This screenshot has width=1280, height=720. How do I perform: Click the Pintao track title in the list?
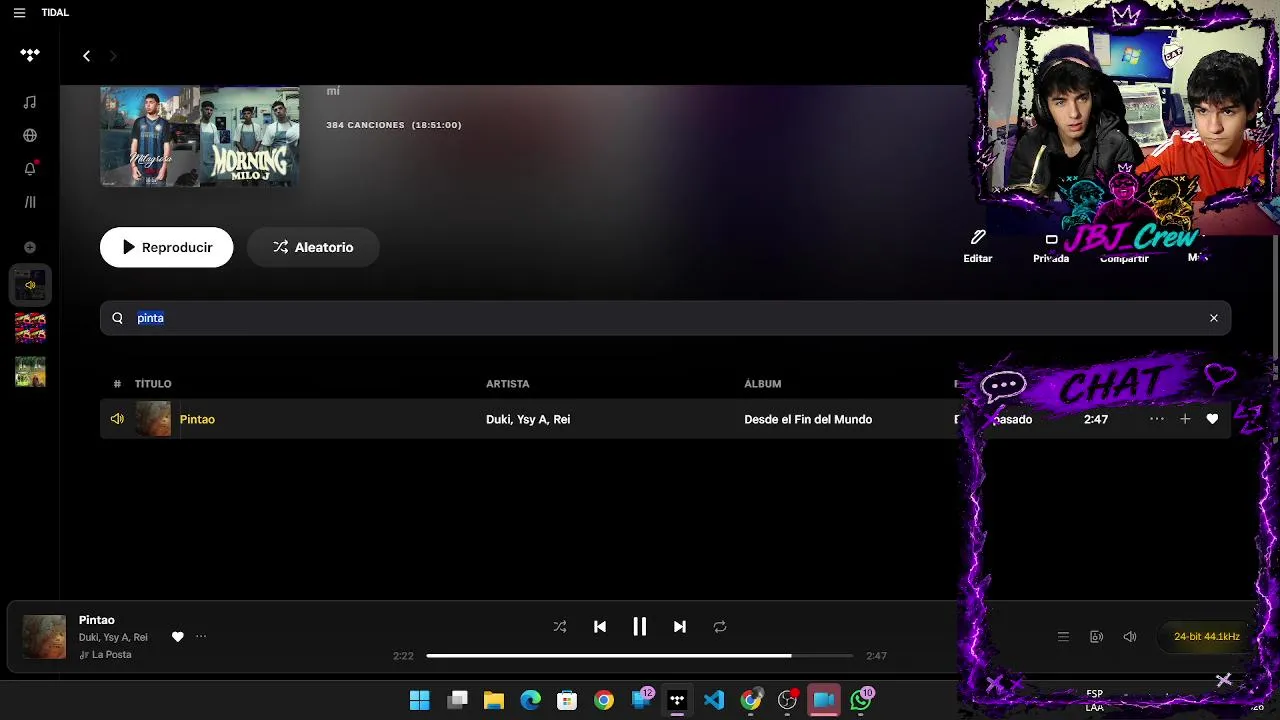click(x=197, y=419)
